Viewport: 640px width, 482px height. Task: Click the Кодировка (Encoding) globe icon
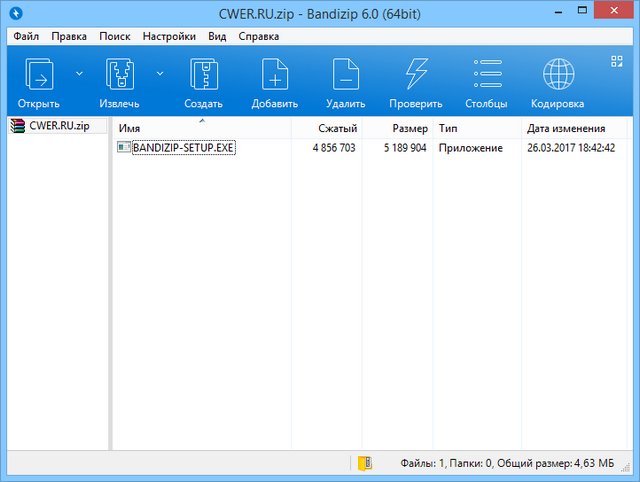[x=558, y=76]
